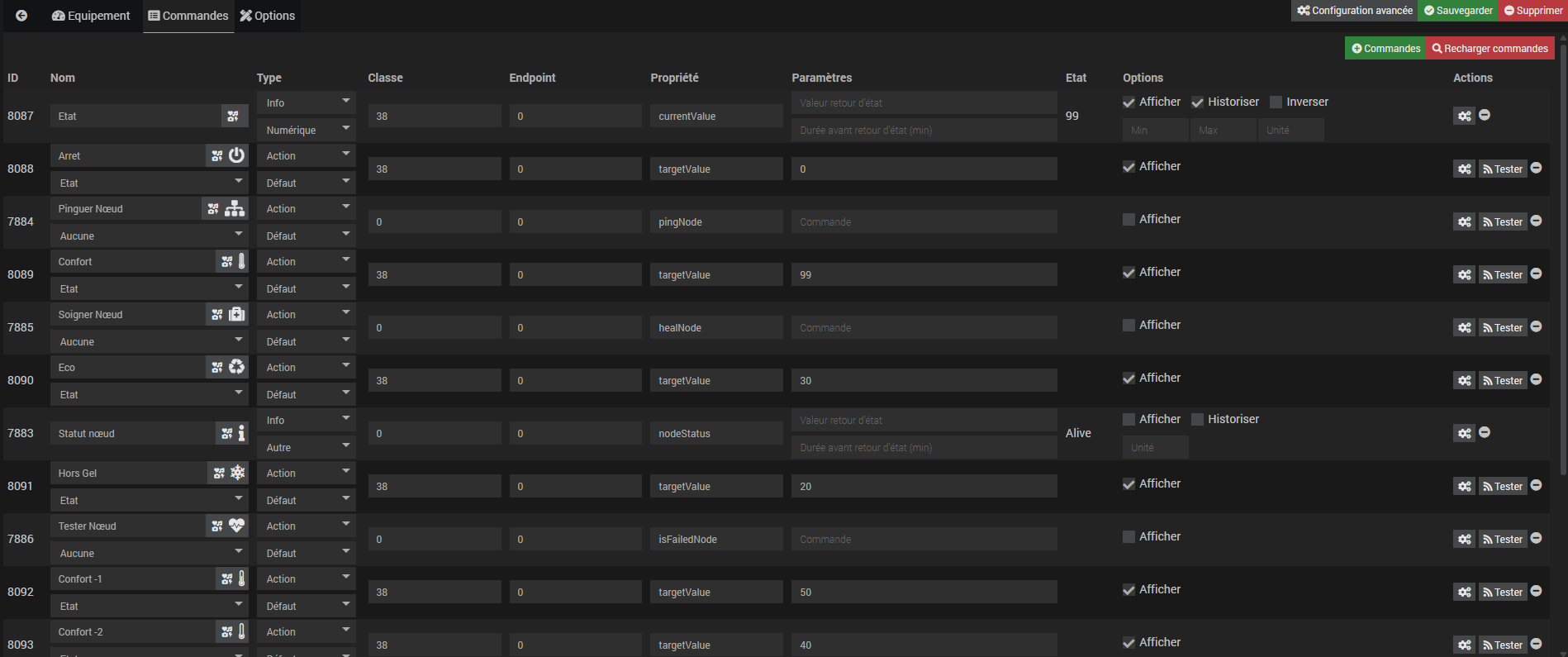Open Aucune dropdown under Pinguer Nœud
The height and width of the screenshot is (657, 1568).
coord(150,236)
